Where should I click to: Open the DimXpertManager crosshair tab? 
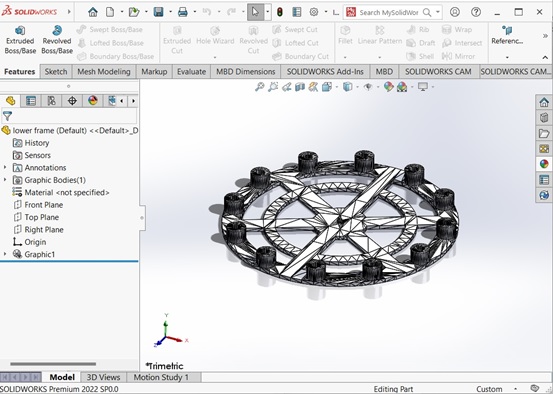coord(72,101)
